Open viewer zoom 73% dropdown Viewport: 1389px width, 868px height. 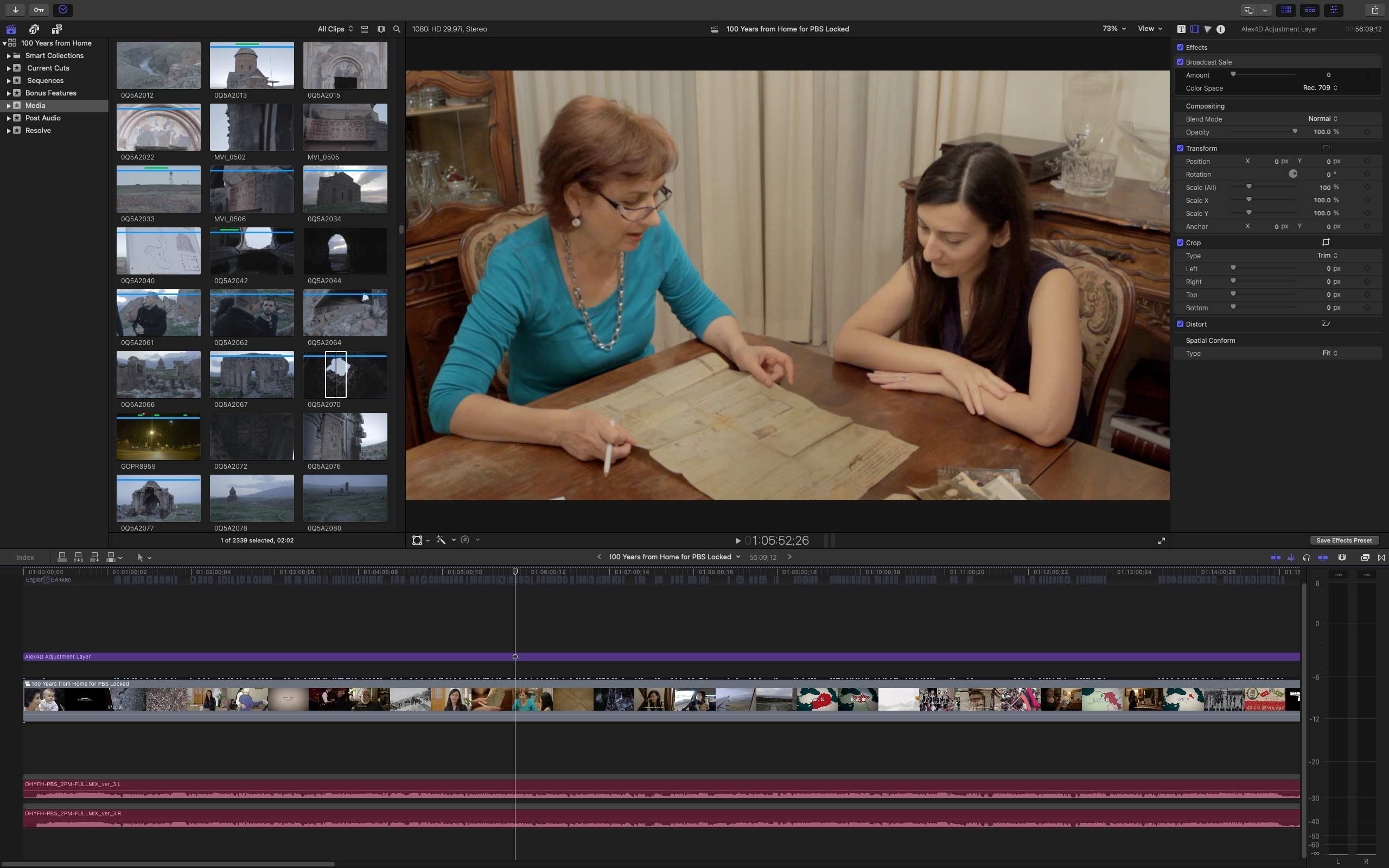click(x=1113, y=29)
